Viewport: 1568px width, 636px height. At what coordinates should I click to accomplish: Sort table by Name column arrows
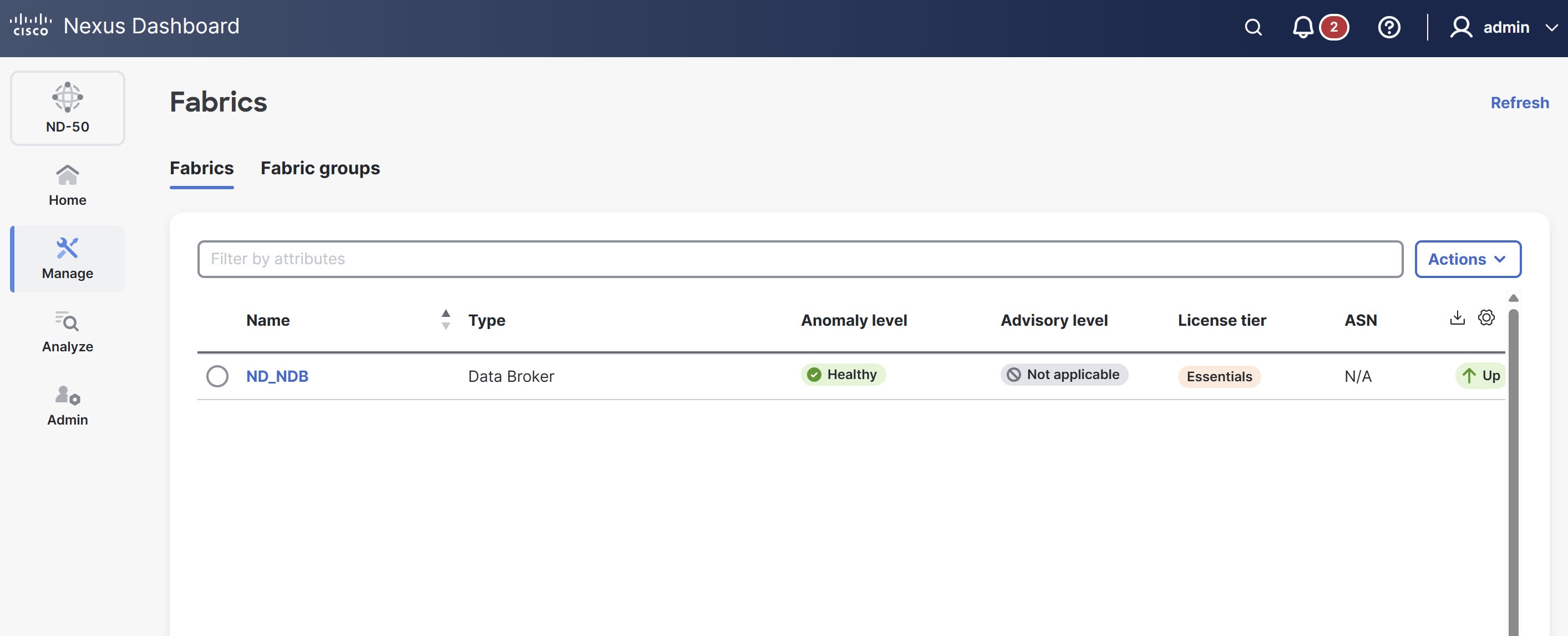tap(445, 319)
